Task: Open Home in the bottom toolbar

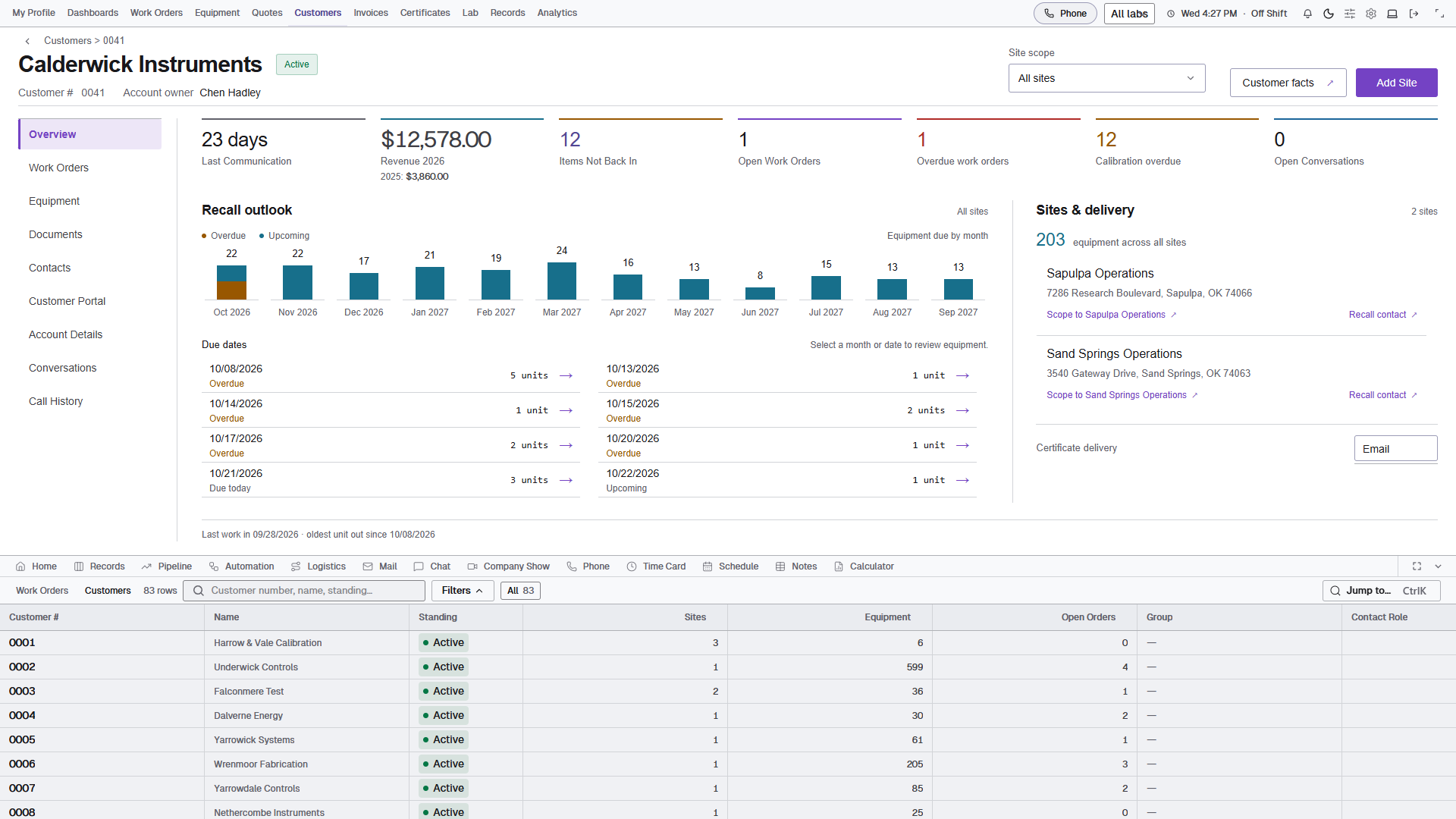Action: pyautogui.click(x=36, y=566)
